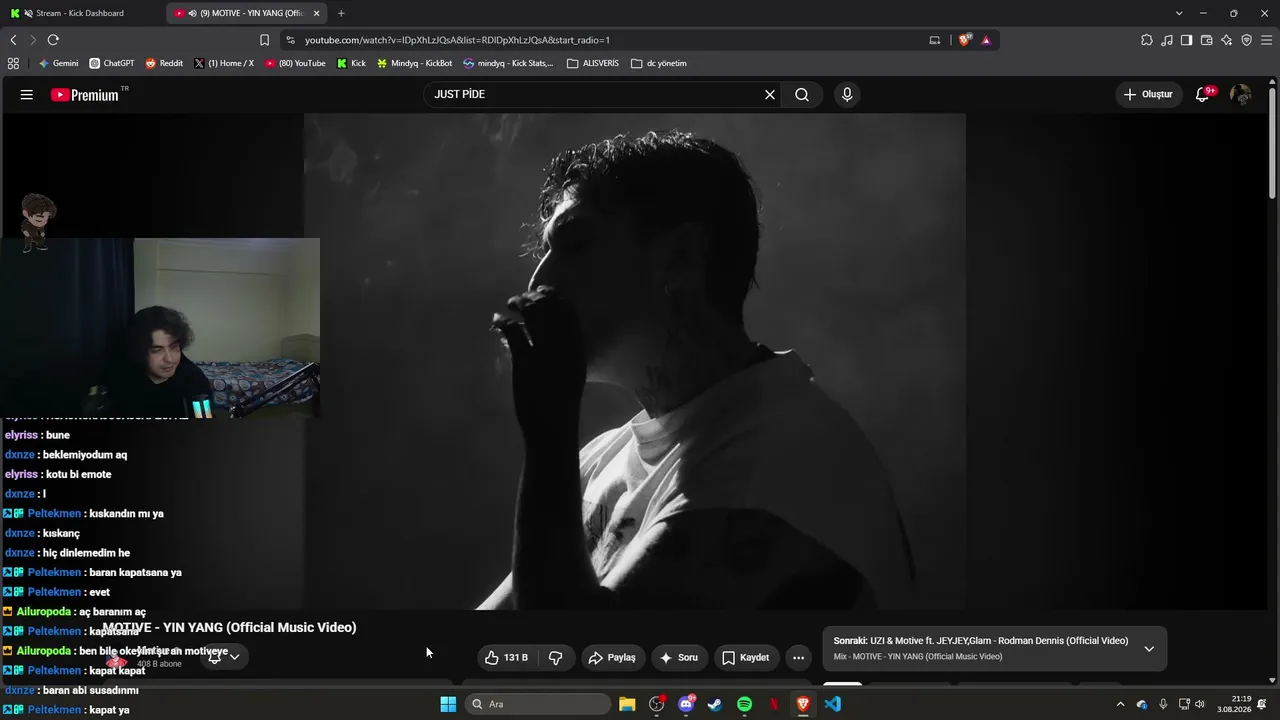
Task: Click the YouTube URL in address bar
Action: point(457,40)
